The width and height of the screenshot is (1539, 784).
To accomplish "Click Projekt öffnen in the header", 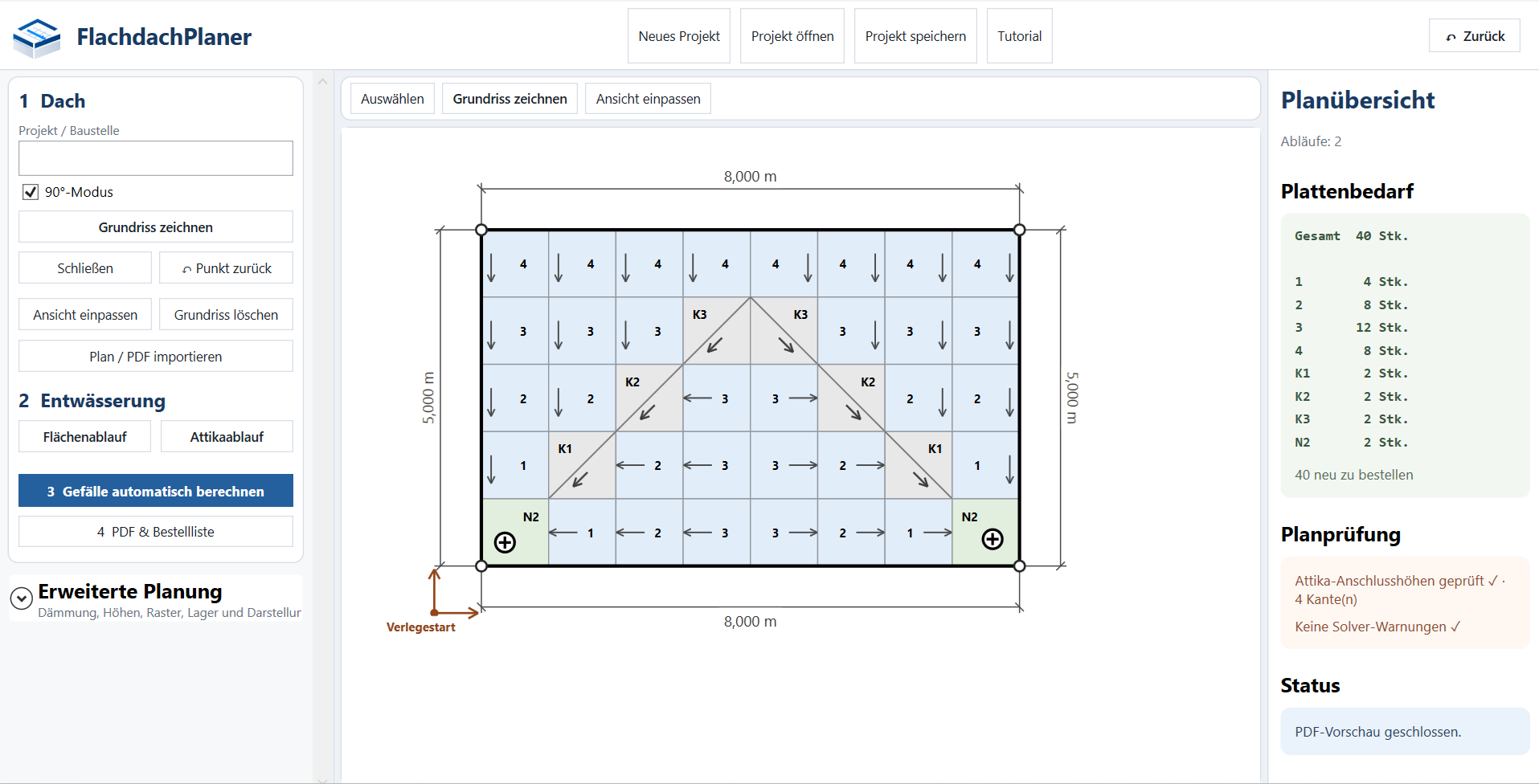I will pyautogui.click(x=792, y=36).
